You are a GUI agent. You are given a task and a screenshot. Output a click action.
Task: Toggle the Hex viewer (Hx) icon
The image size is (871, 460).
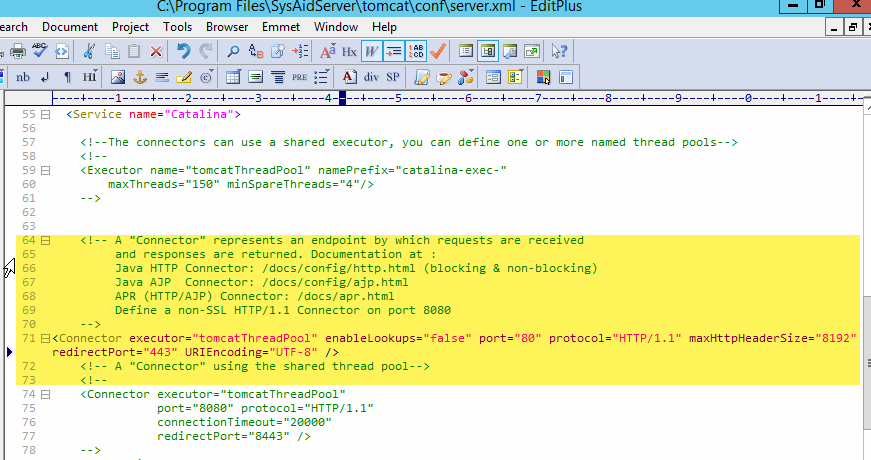coord(349,51)
